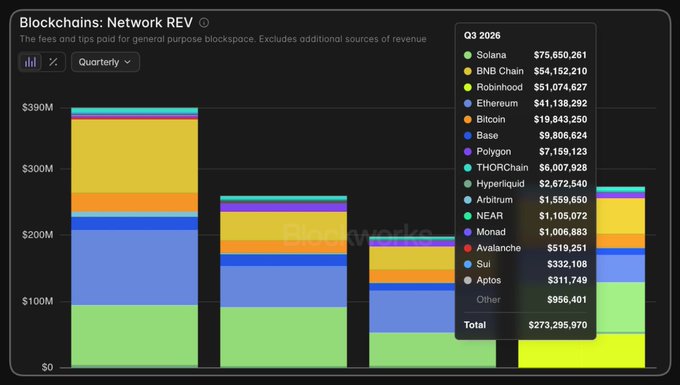Screen dimensions: 680x385
Task: Click the $390M axis label
Action: pyautogui.click(x=38, y=108)
